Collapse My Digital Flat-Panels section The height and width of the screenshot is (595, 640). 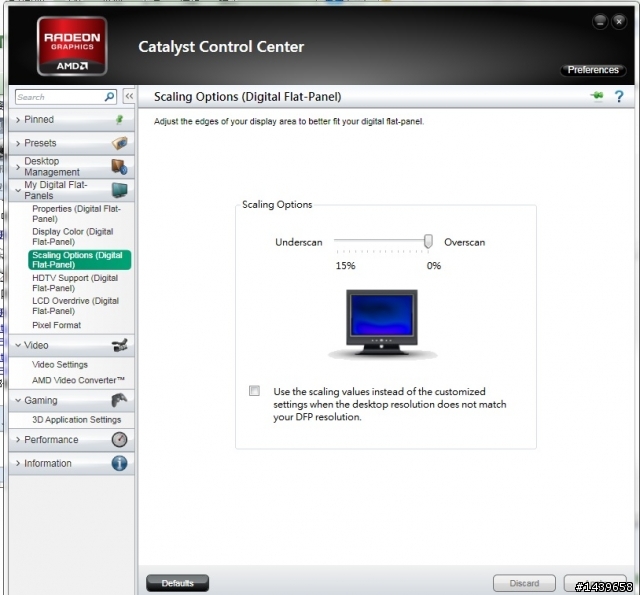point(71,190)
